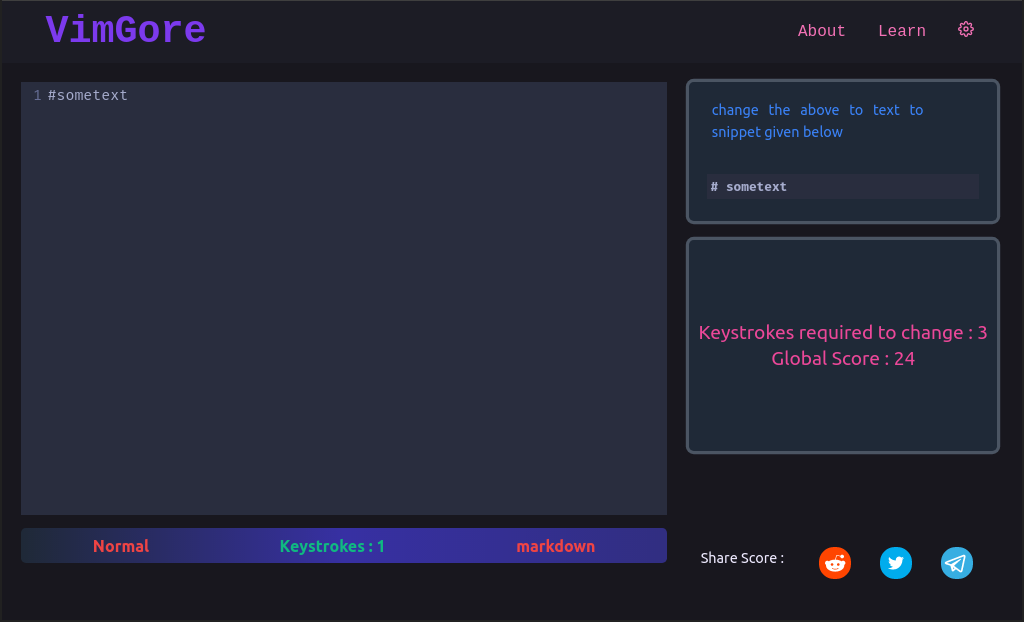The height and width of the screenshot is (622, 1024).
Task: Click the markdown language label
Action: (x=555, y=546)
